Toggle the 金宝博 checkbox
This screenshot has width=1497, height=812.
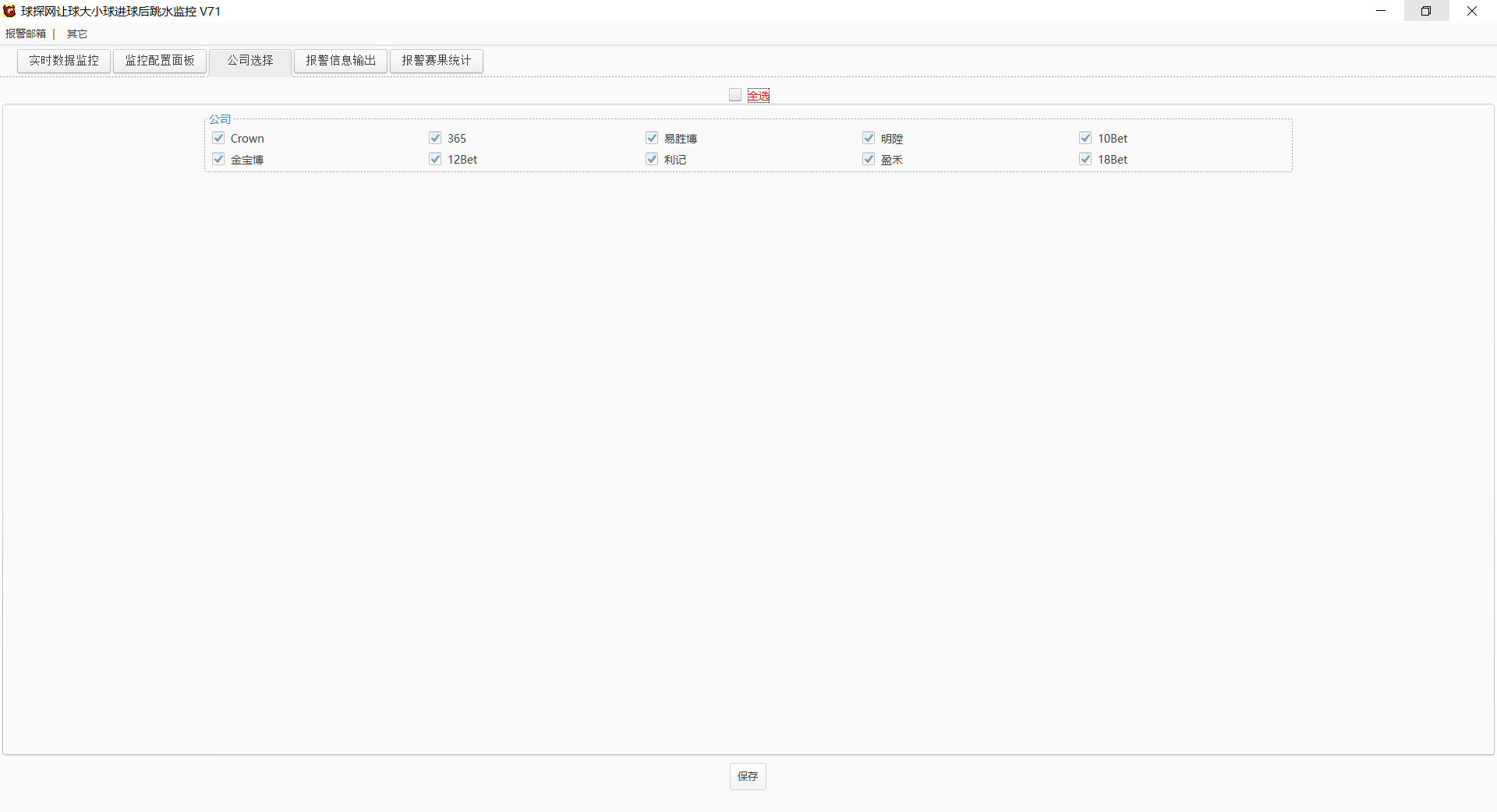218,159
